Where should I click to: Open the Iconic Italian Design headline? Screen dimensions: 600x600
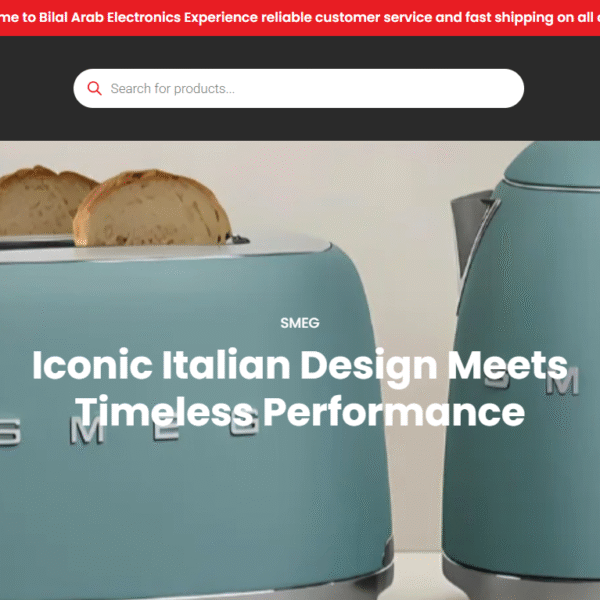pos(300,388)
